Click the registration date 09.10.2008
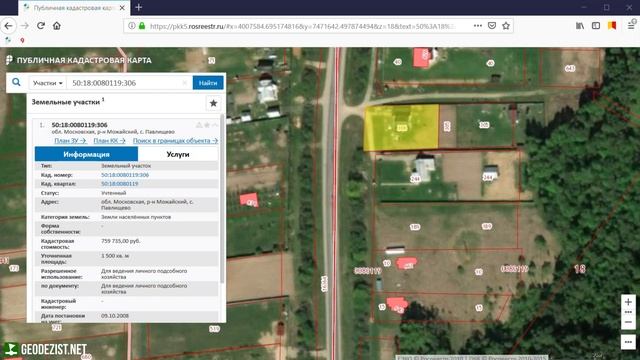Viewport: 640px width, 360px height. [115, 316]
